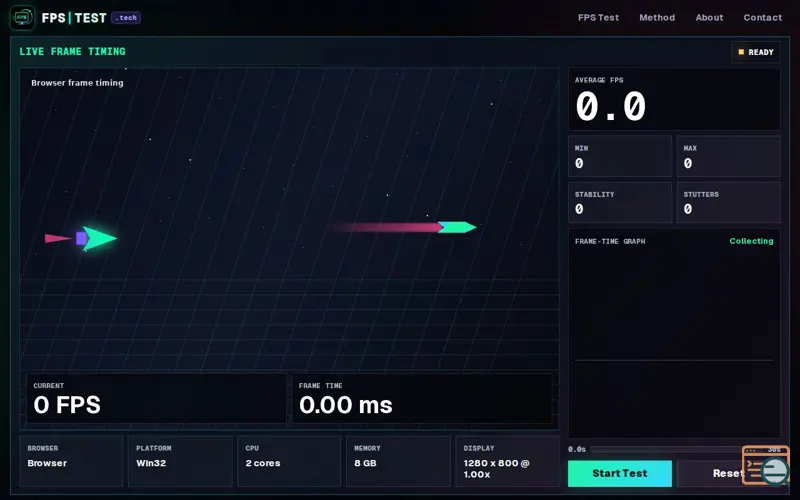Open the FPS Test nav link
This screenshot has height=500, width=800.
[598, 17]
